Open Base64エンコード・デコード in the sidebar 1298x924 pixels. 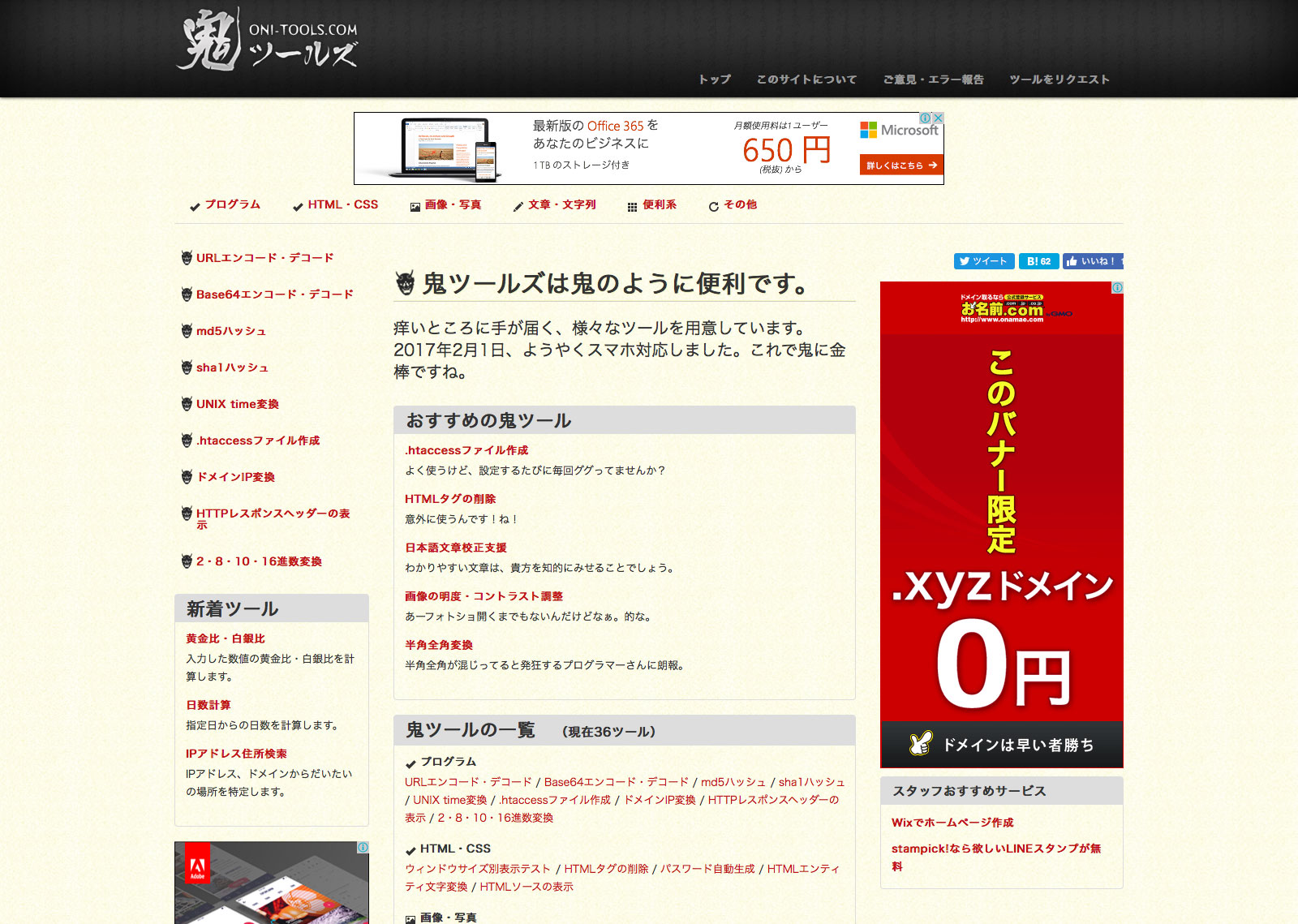tap(274, 294)
